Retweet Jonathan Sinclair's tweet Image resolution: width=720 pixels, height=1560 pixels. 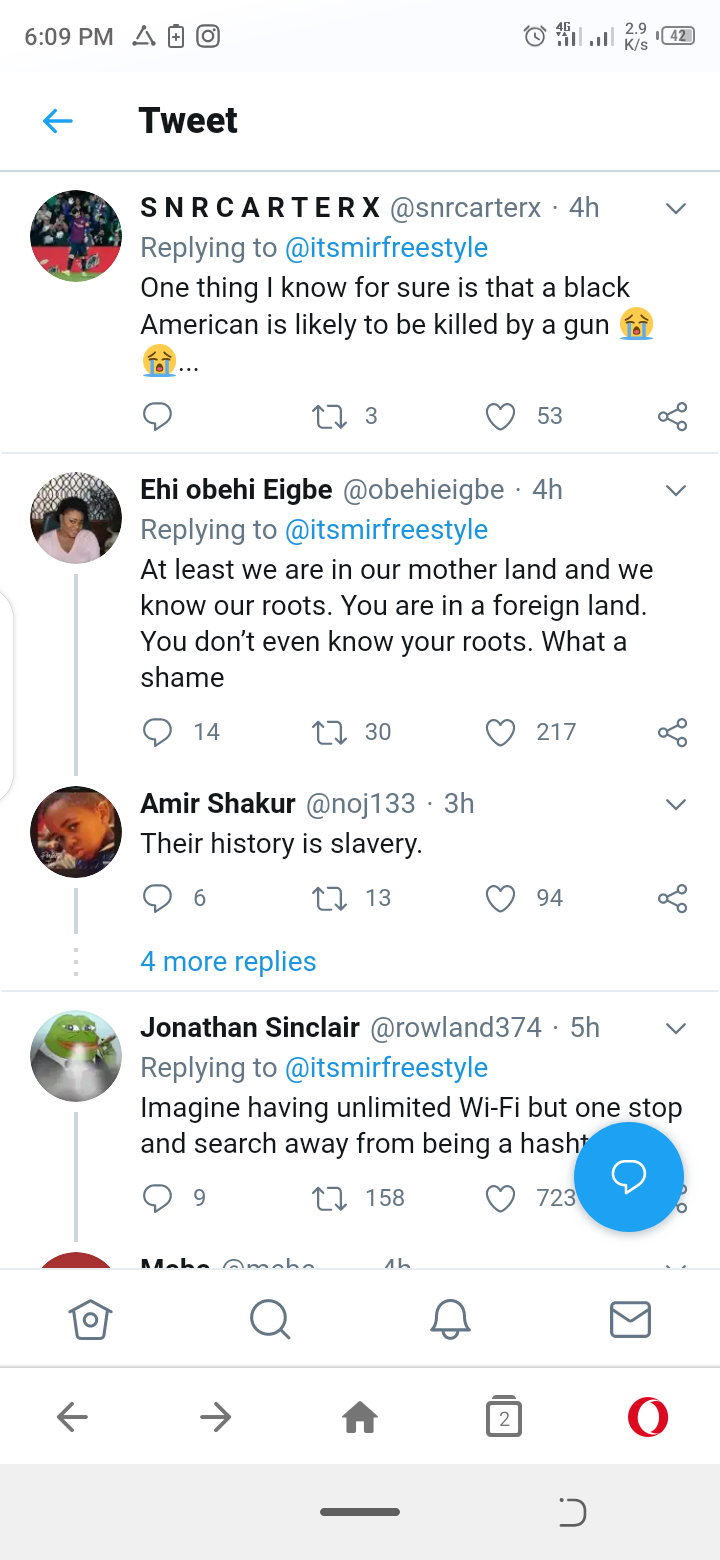[329, 1197]
